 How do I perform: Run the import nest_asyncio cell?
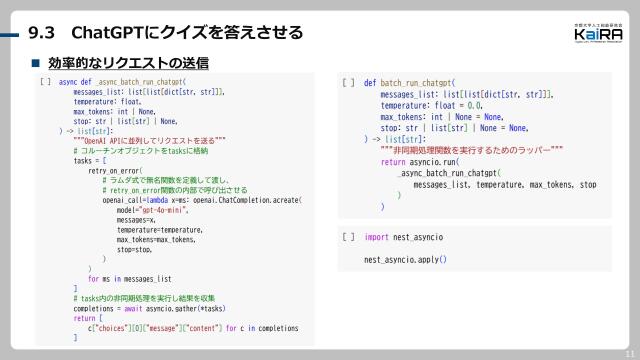tap(349, 237)
